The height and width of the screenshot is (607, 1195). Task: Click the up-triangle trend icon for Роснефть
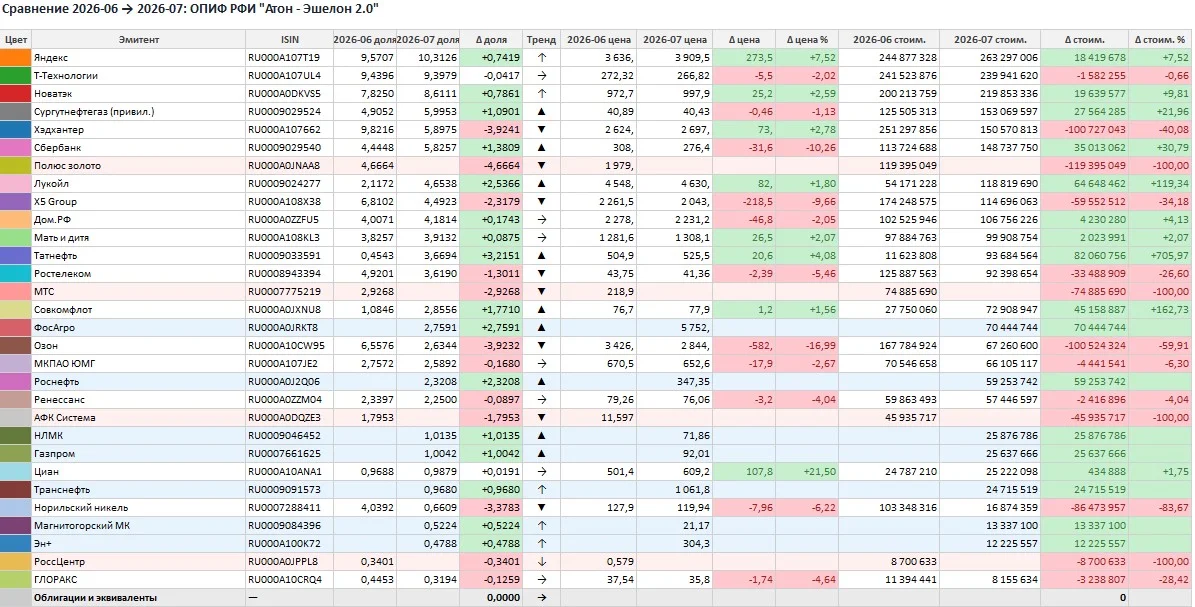pyautogui.click(x=542, y=382)
